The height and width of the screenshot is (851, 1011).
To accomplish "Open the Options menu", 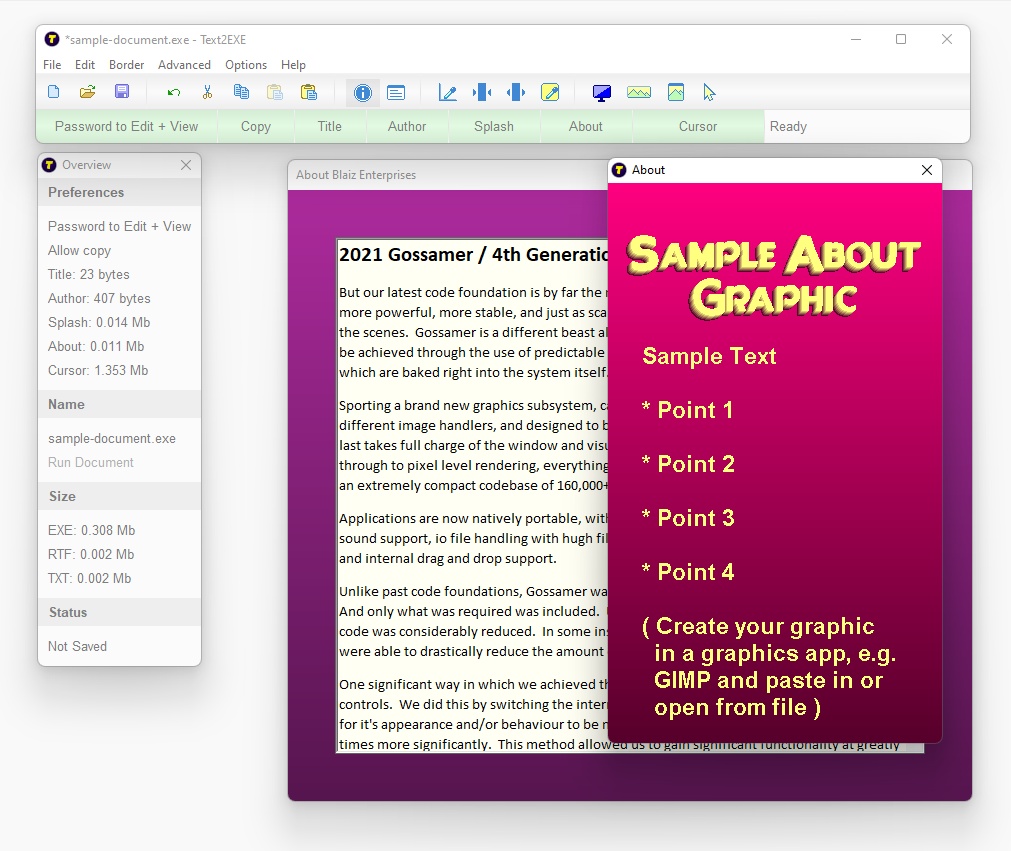I will coord(246,64).
